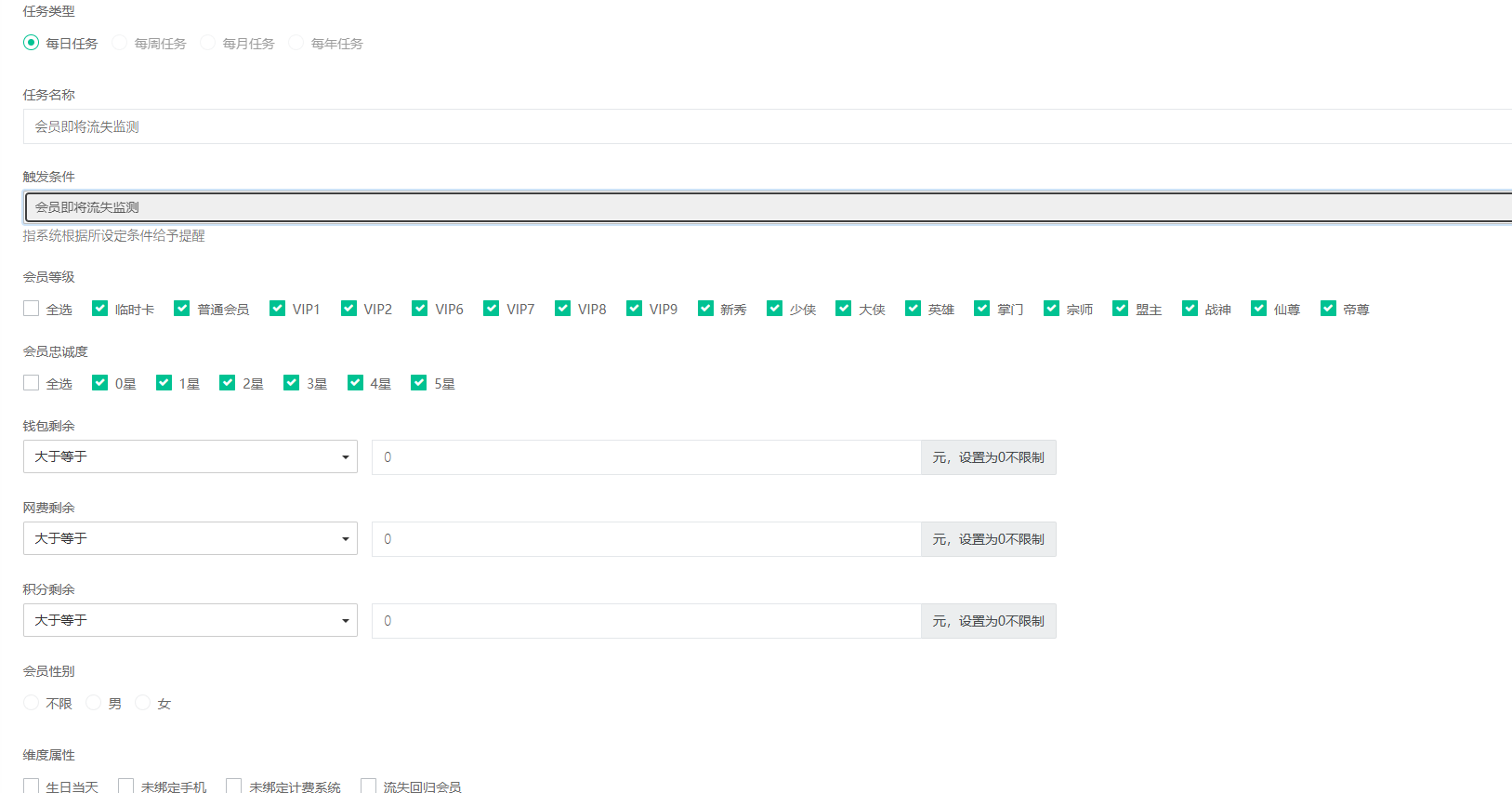This screenshot has width=1512, height=793.
Task: Check 全选 under 会员等级
Action: 31,309
